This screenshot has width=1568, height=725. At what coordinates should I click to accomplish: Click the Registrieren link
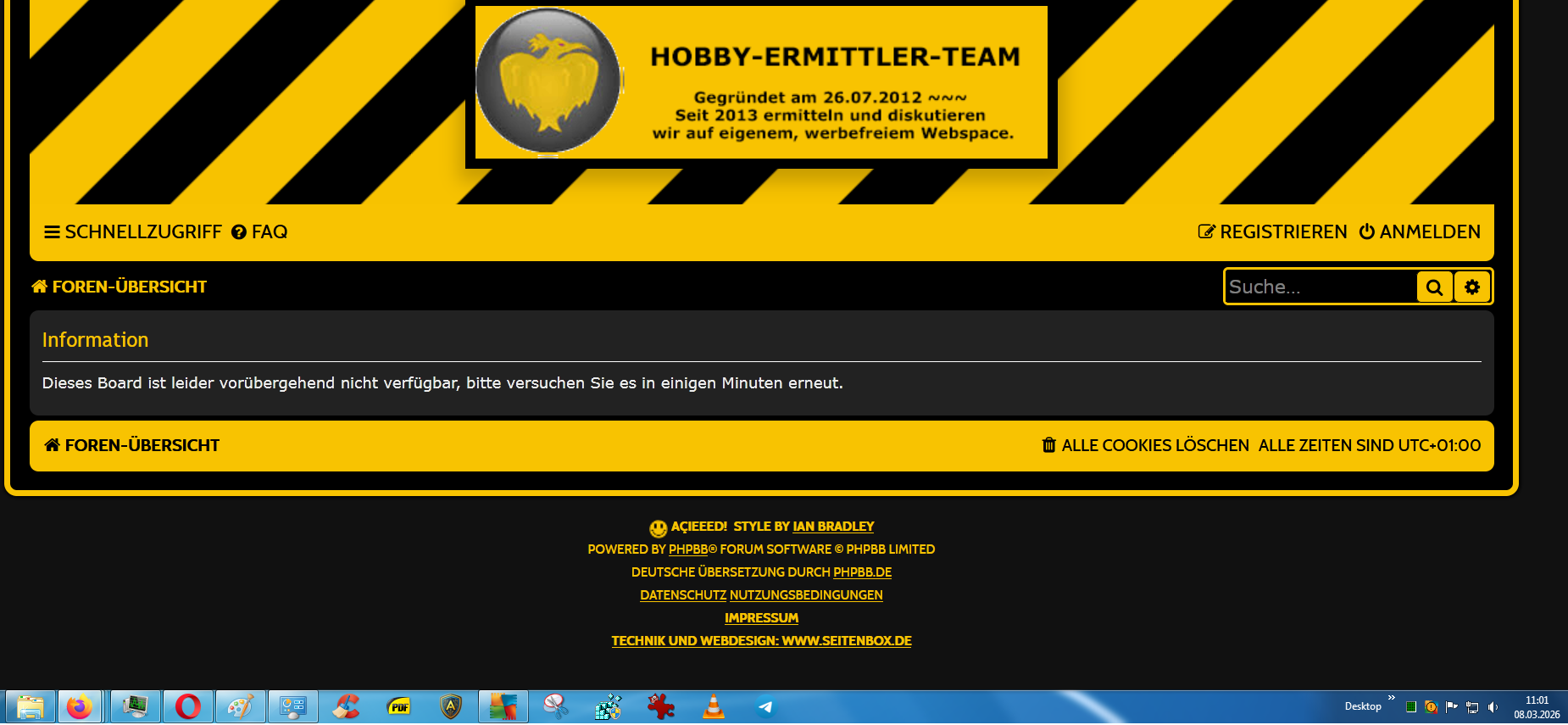click(x=1272, y=232)
